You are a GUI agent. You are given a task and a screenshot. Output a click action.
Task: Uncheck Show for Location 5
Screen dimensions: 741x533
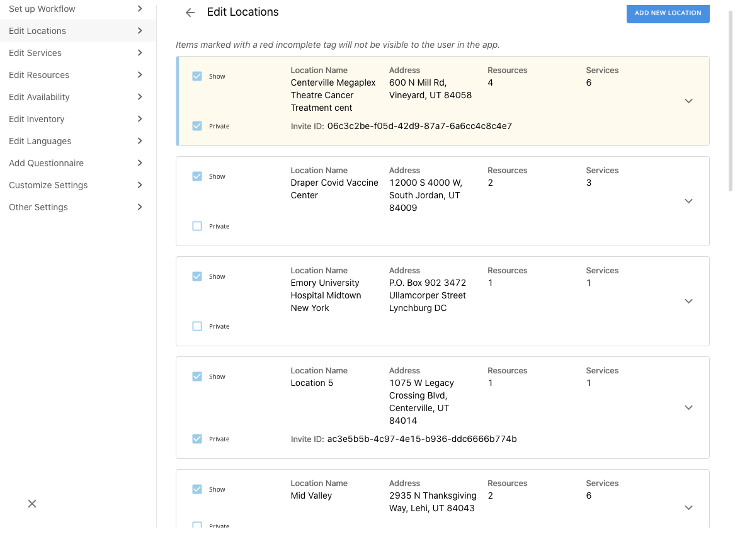pos(197,377)
